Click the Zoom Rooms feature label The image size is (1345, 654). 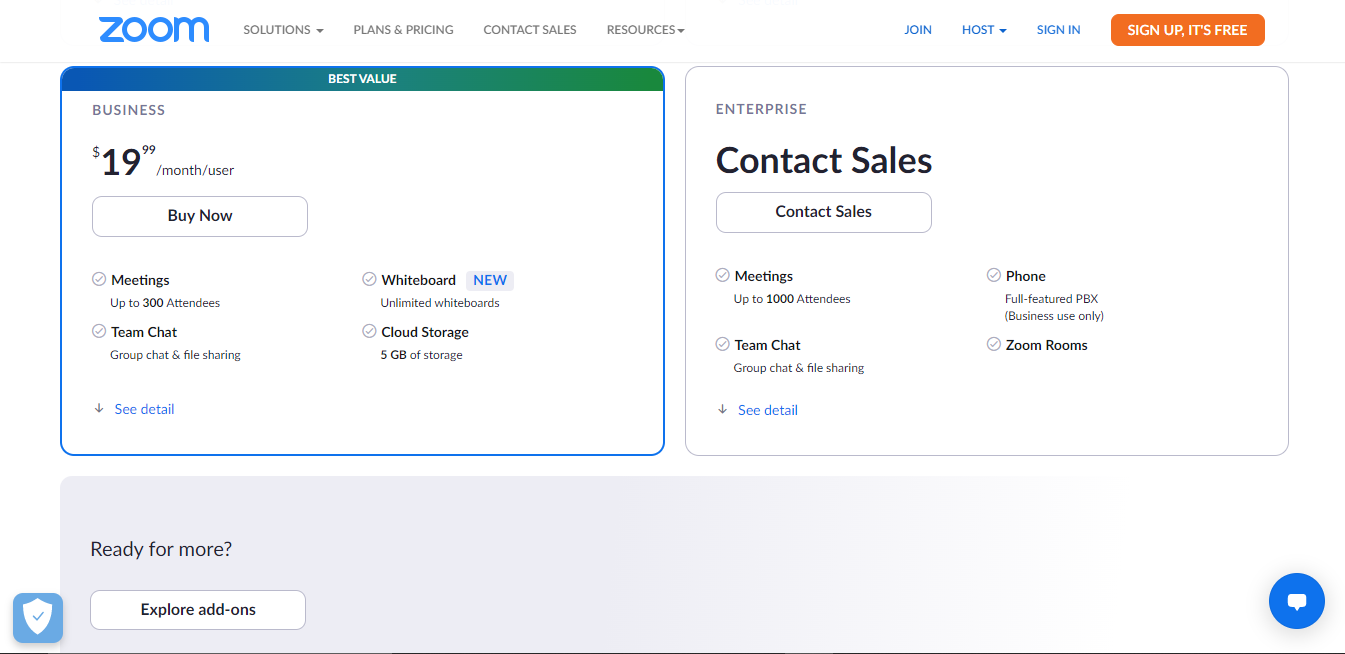(x=1046, y=345)
